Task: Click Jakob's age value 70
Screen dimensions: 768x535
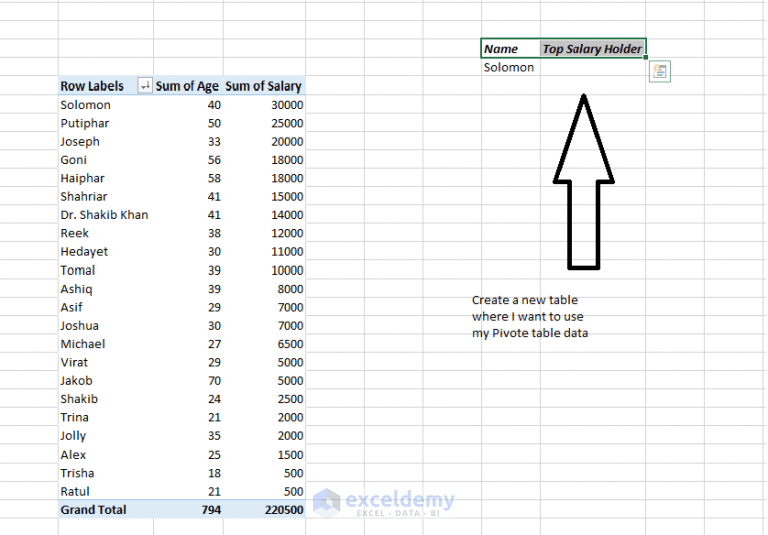Action: coord(214,381)
